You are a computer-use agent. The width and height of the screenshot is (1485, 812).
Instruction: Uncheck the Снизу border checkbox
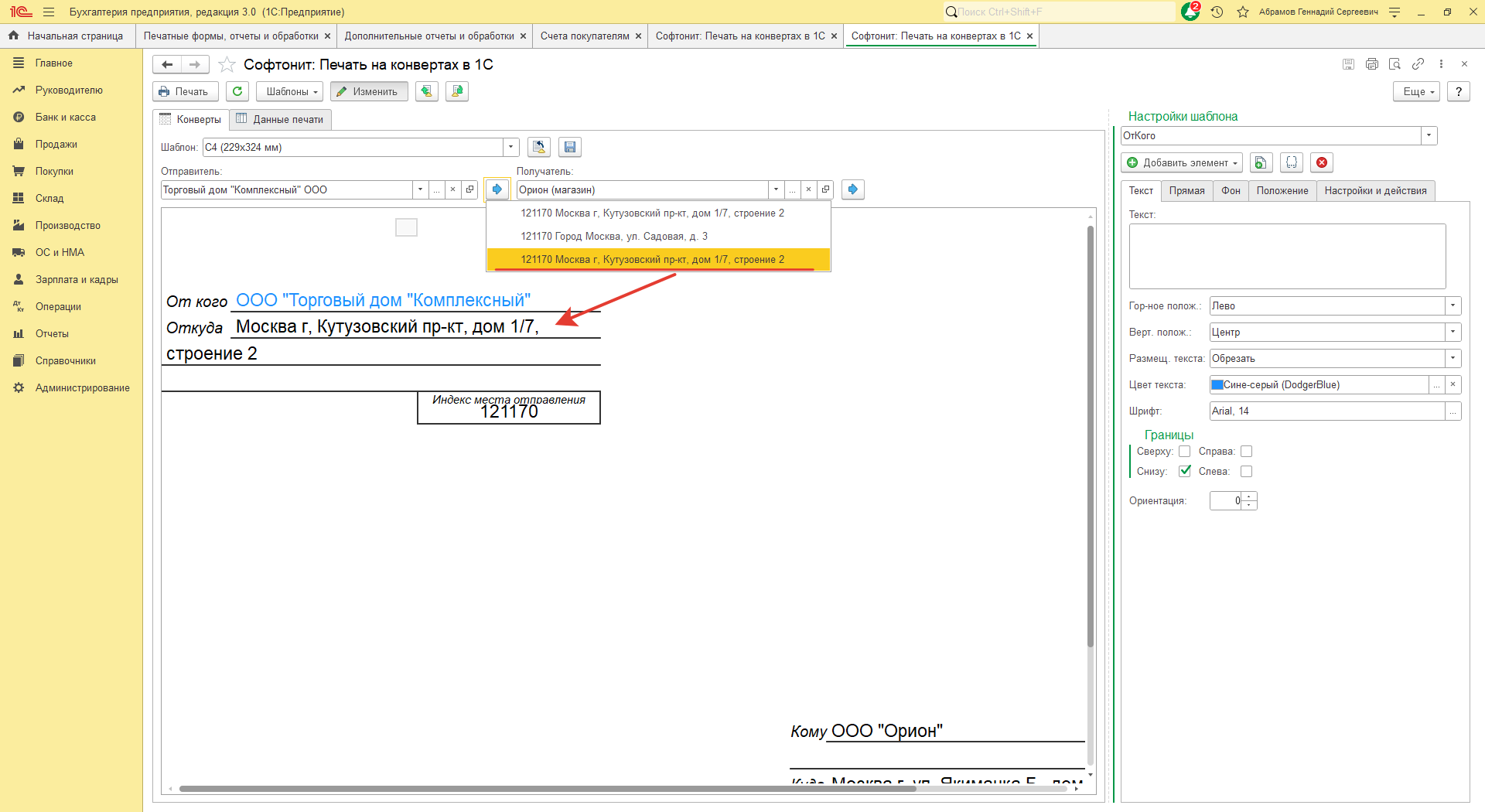(x=1184, y=471)
